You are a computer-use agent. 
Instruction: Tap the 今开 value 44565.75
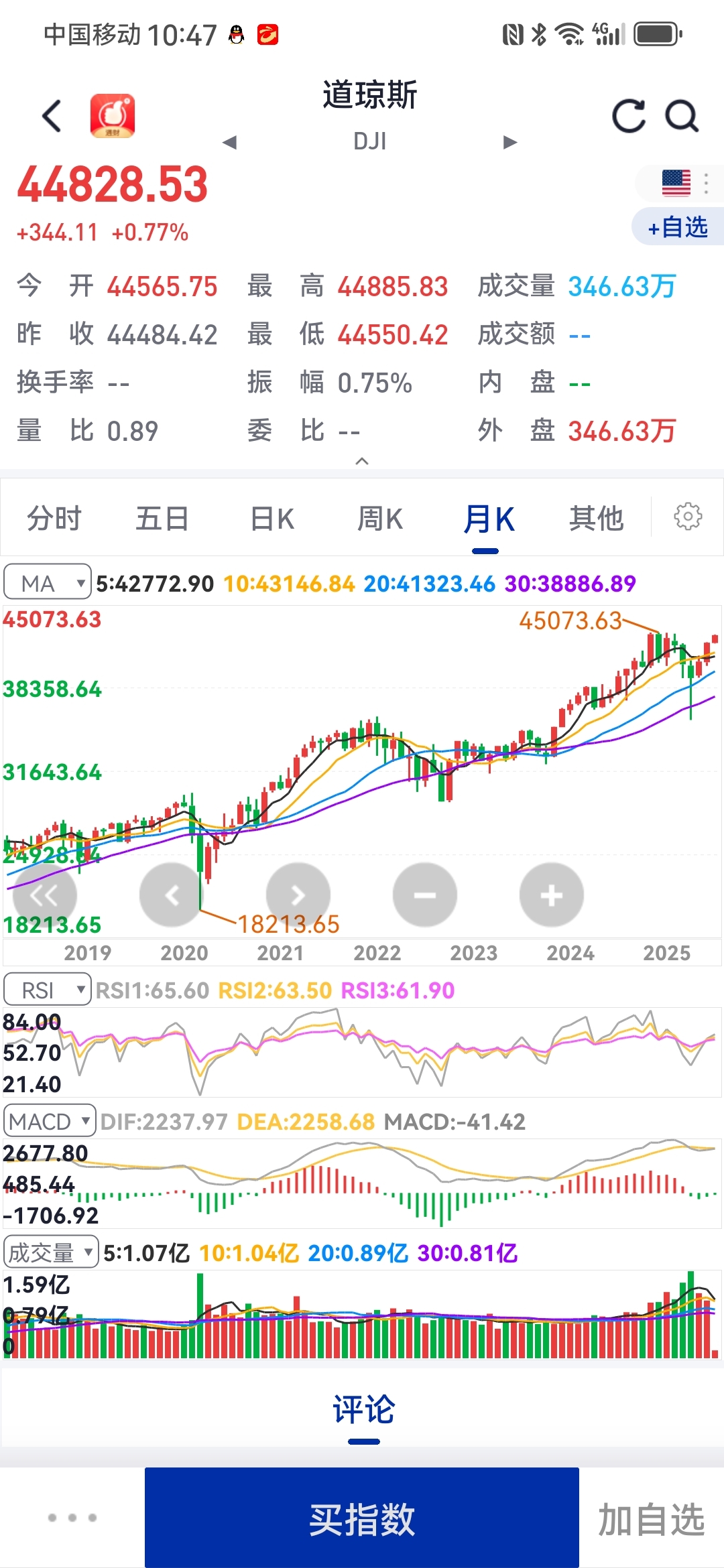click(162, 287)
